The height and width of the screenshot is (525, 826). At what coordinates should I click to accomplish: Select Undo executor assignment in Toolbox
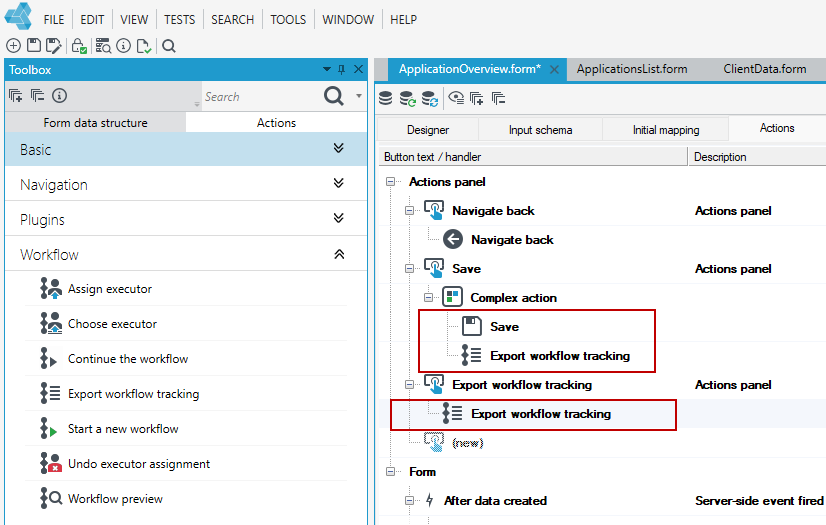(x=139, y=464)
